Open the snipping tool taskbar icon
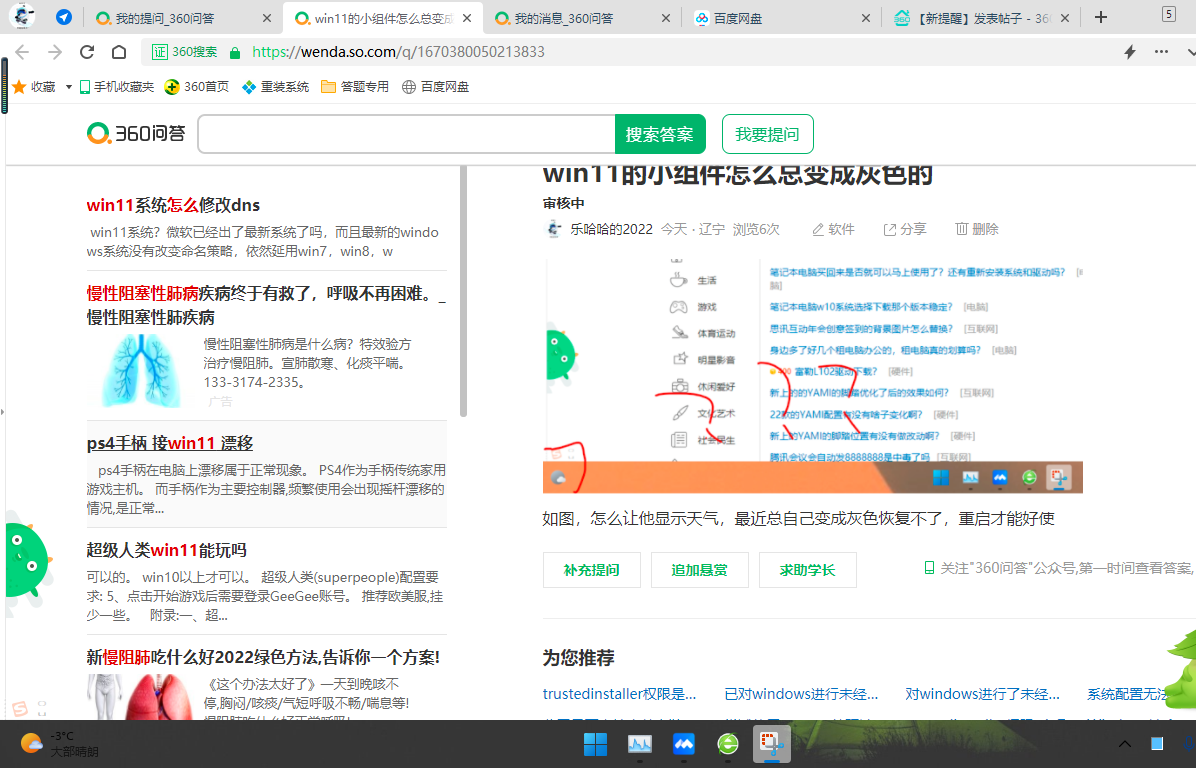Viewport: 1196px width, 768px height. [771, 744]
